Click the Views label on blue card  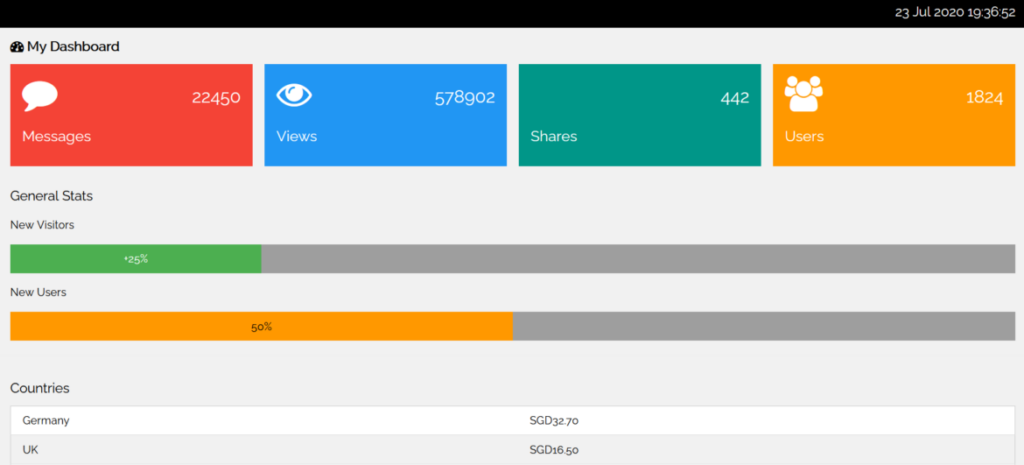(x=296, y=136)
